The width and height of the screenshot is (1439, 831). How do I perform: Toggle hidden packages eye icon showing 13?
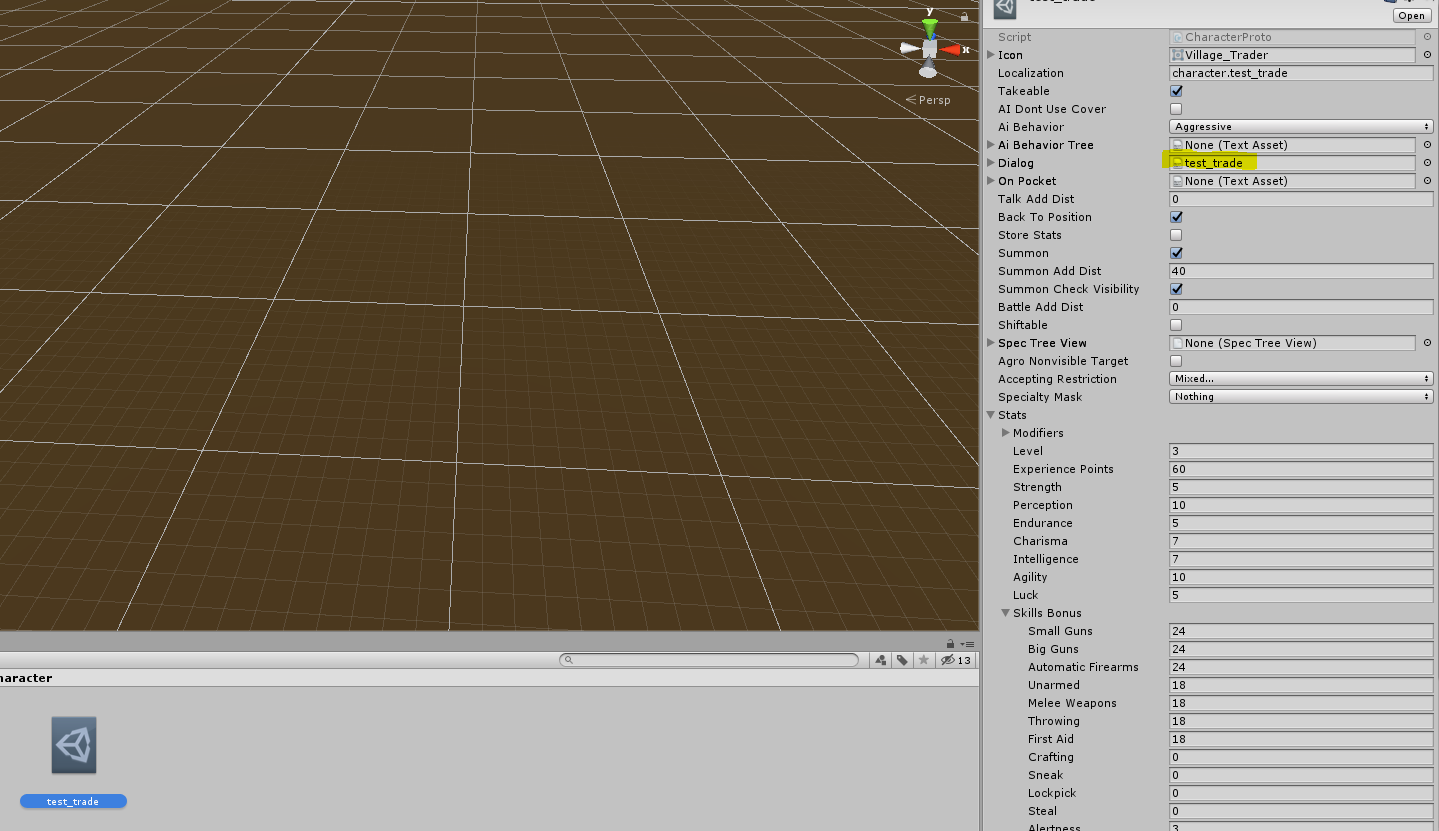(x=956, y=660)
